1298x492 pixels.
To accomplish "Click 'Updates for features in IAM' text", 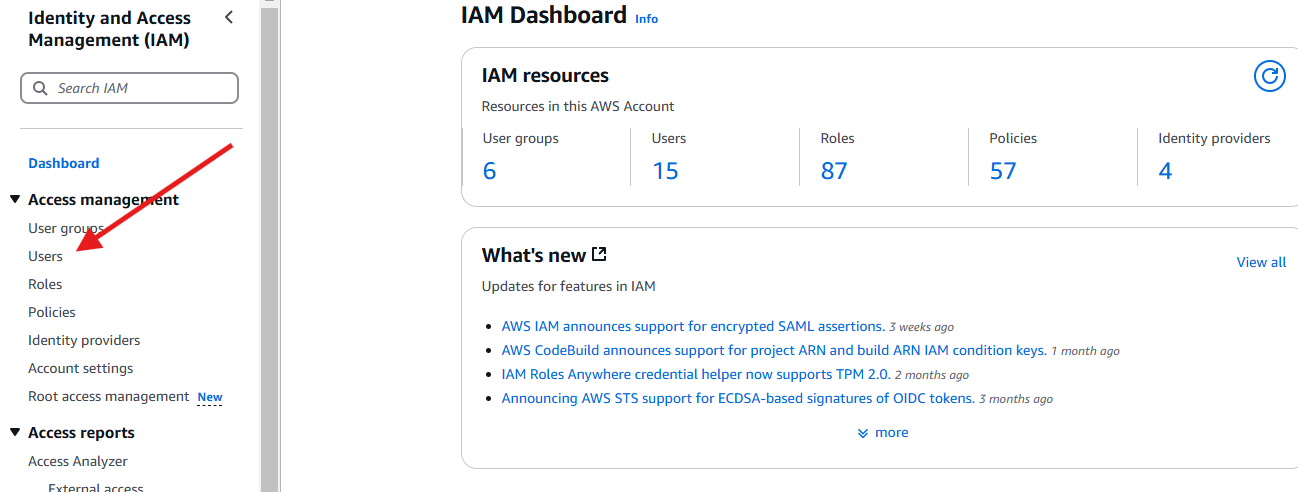I will [x=569, y=286].
